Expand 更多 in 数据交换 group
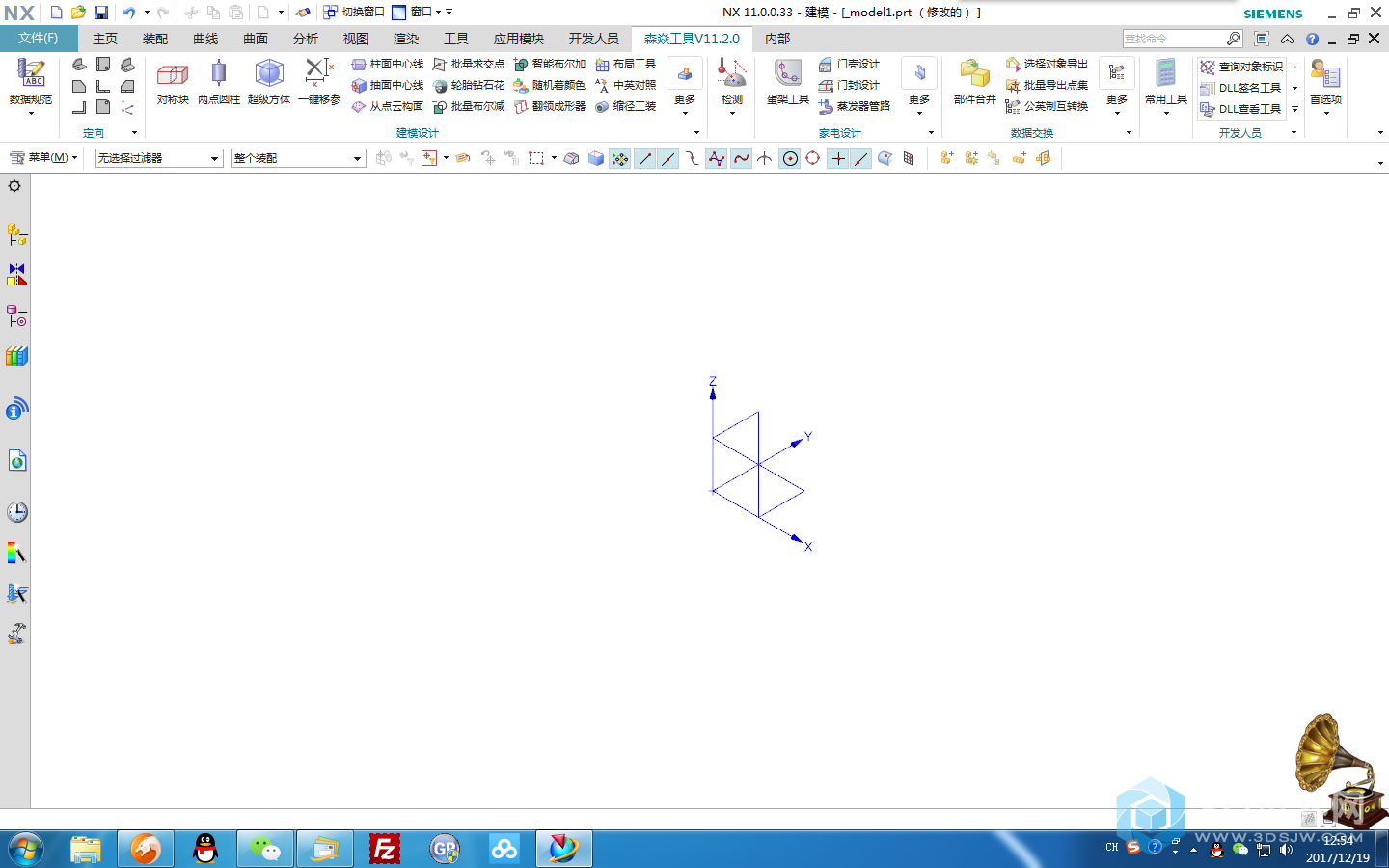Screen dimensions: 1389x868 click(x=1117, y=88)
